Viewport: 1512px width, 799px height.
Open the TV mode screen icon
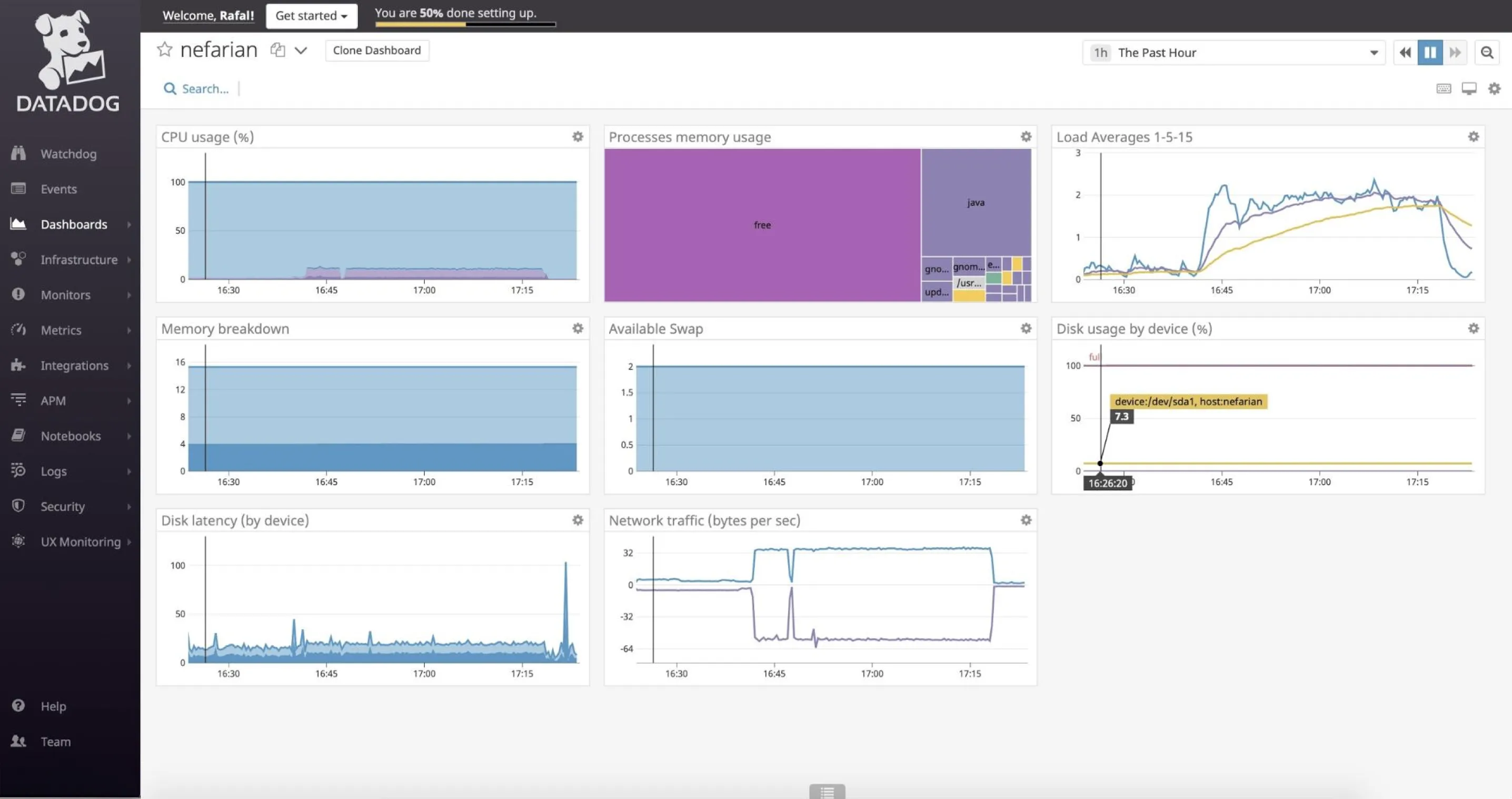click(x=1469, y=88)
